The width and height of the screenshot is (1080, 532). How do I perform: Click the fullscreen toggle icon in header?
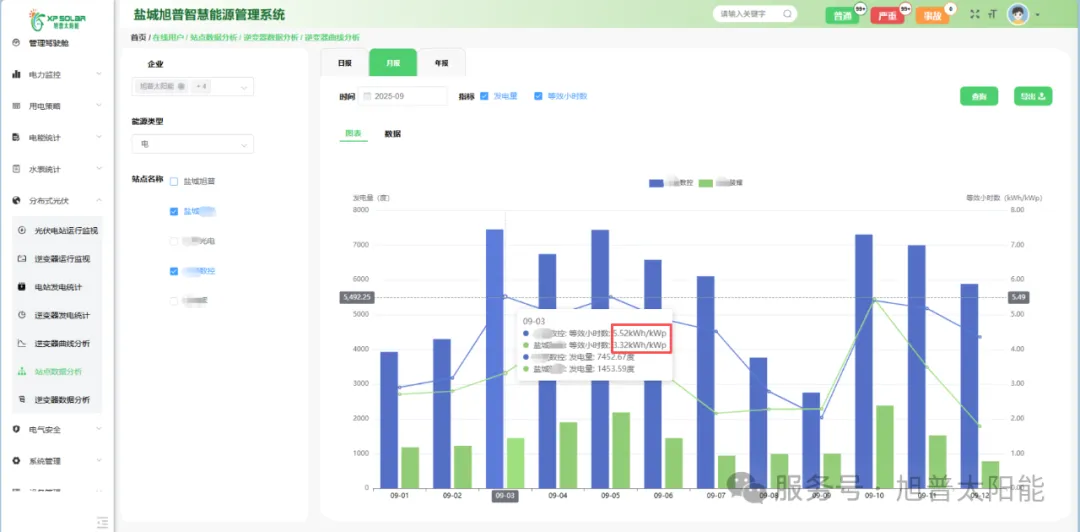(974, 14)
